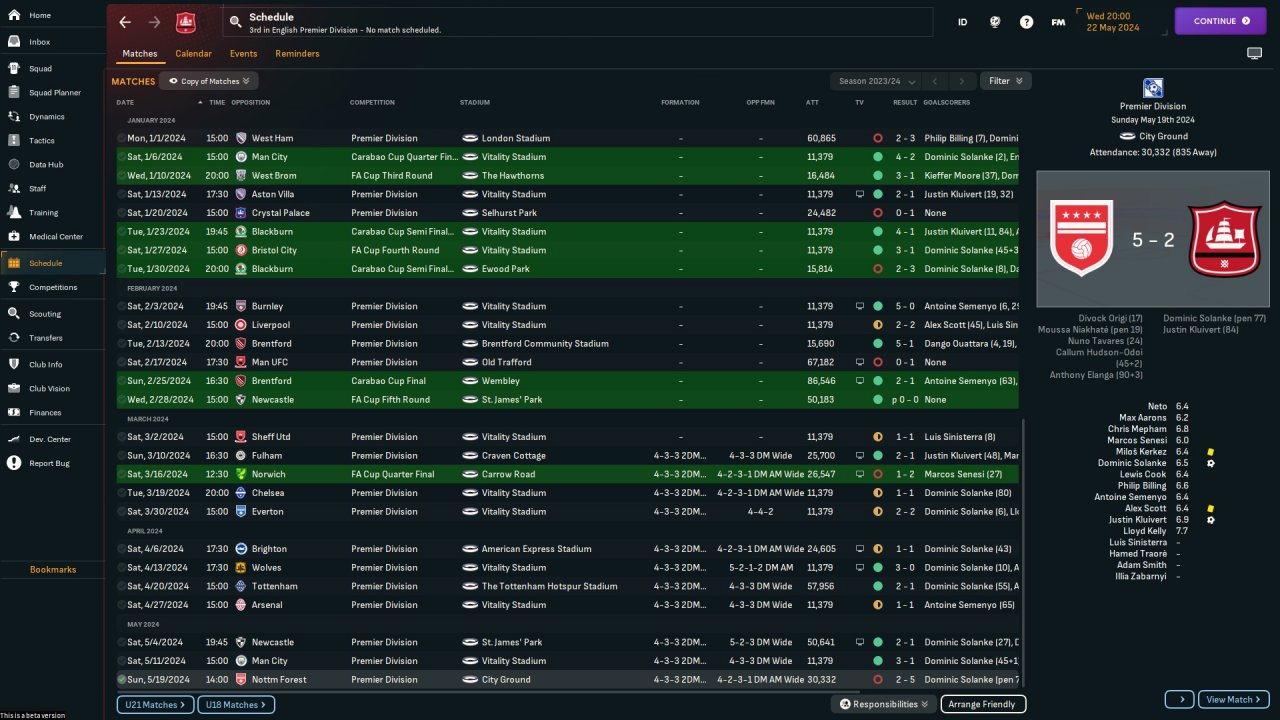
Task: Tick the selection circle for Wed, 1/10/2024 West Brom
Action: click(122, 176)
